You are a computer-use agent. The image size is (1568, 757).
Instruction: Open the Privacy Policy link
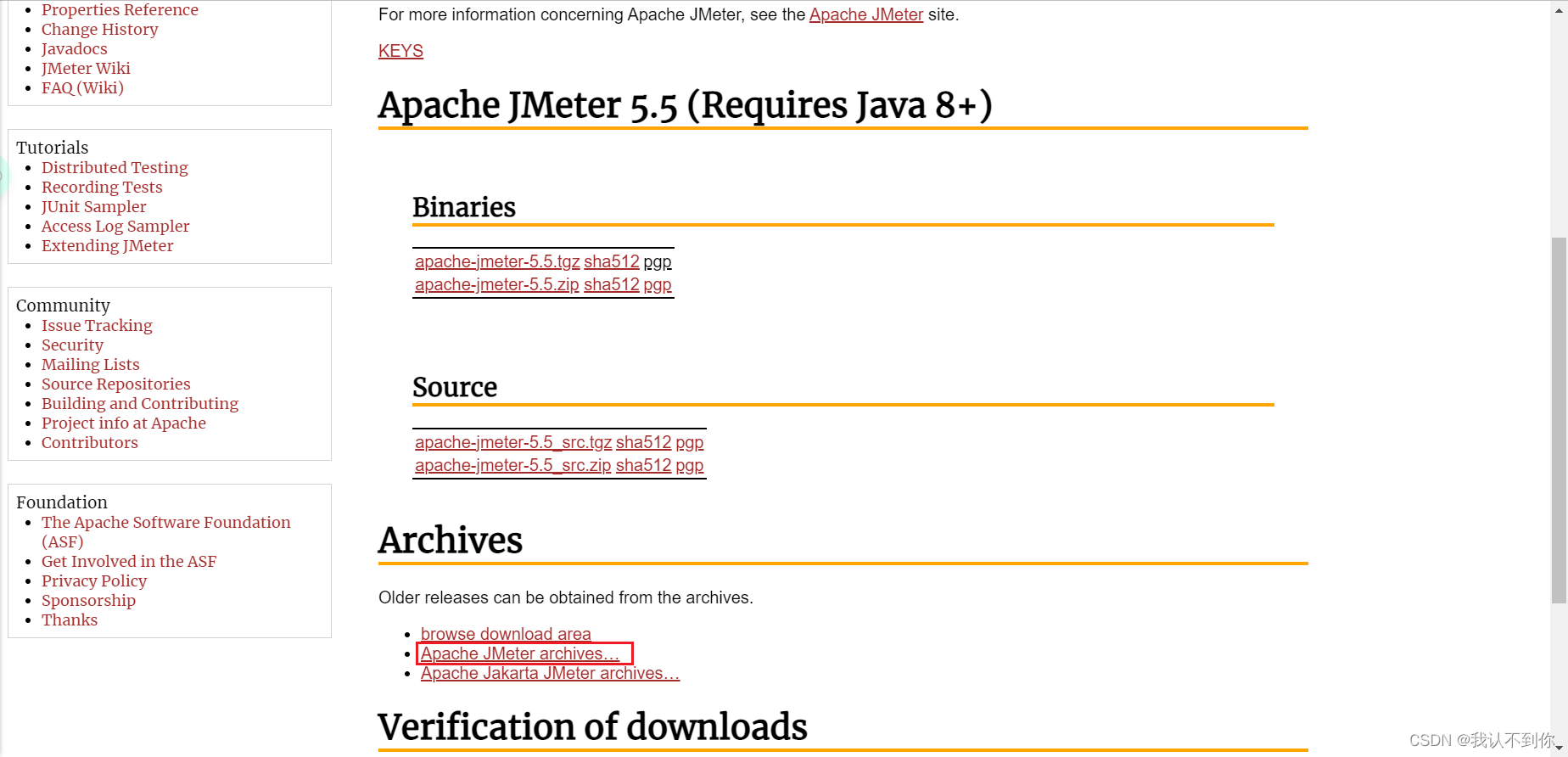click(94, 580)
